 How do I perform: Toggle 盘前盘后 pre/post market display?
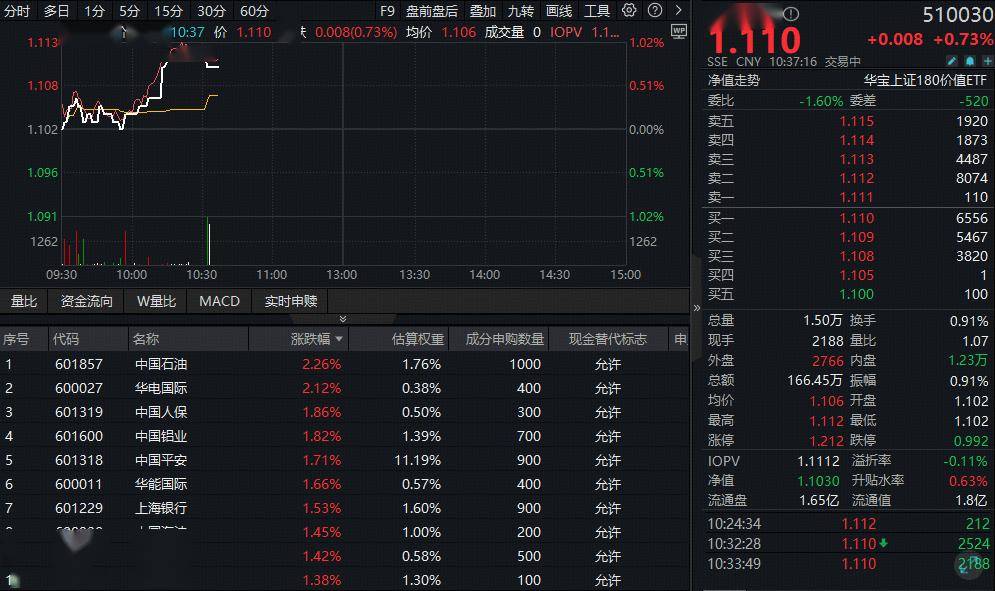pyautogui.click(x=431, y=11)
